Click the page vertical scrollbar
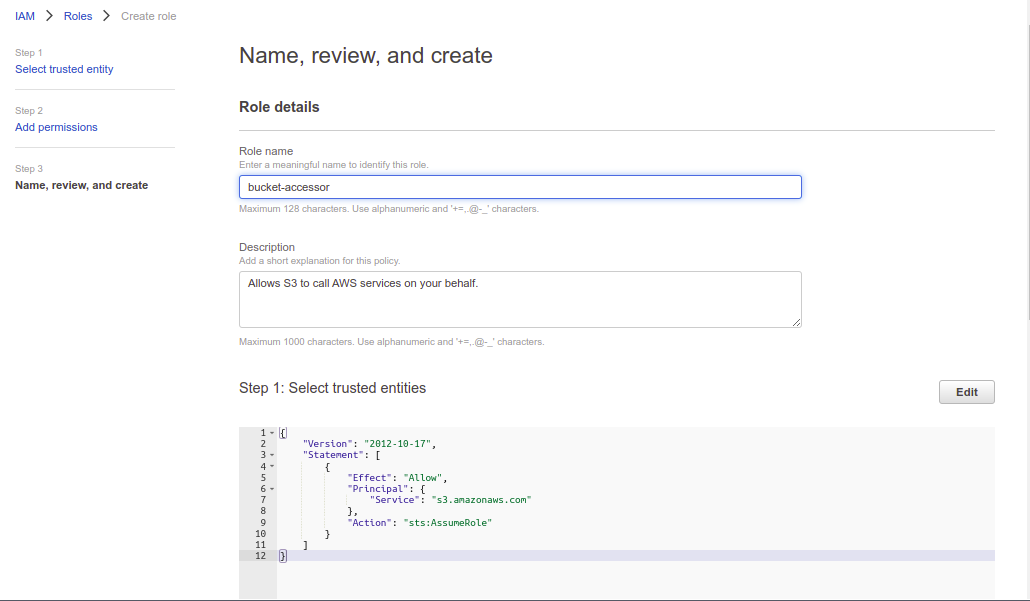The height and width of the screenshot is (601, 1030). [x=1025, y=200]
